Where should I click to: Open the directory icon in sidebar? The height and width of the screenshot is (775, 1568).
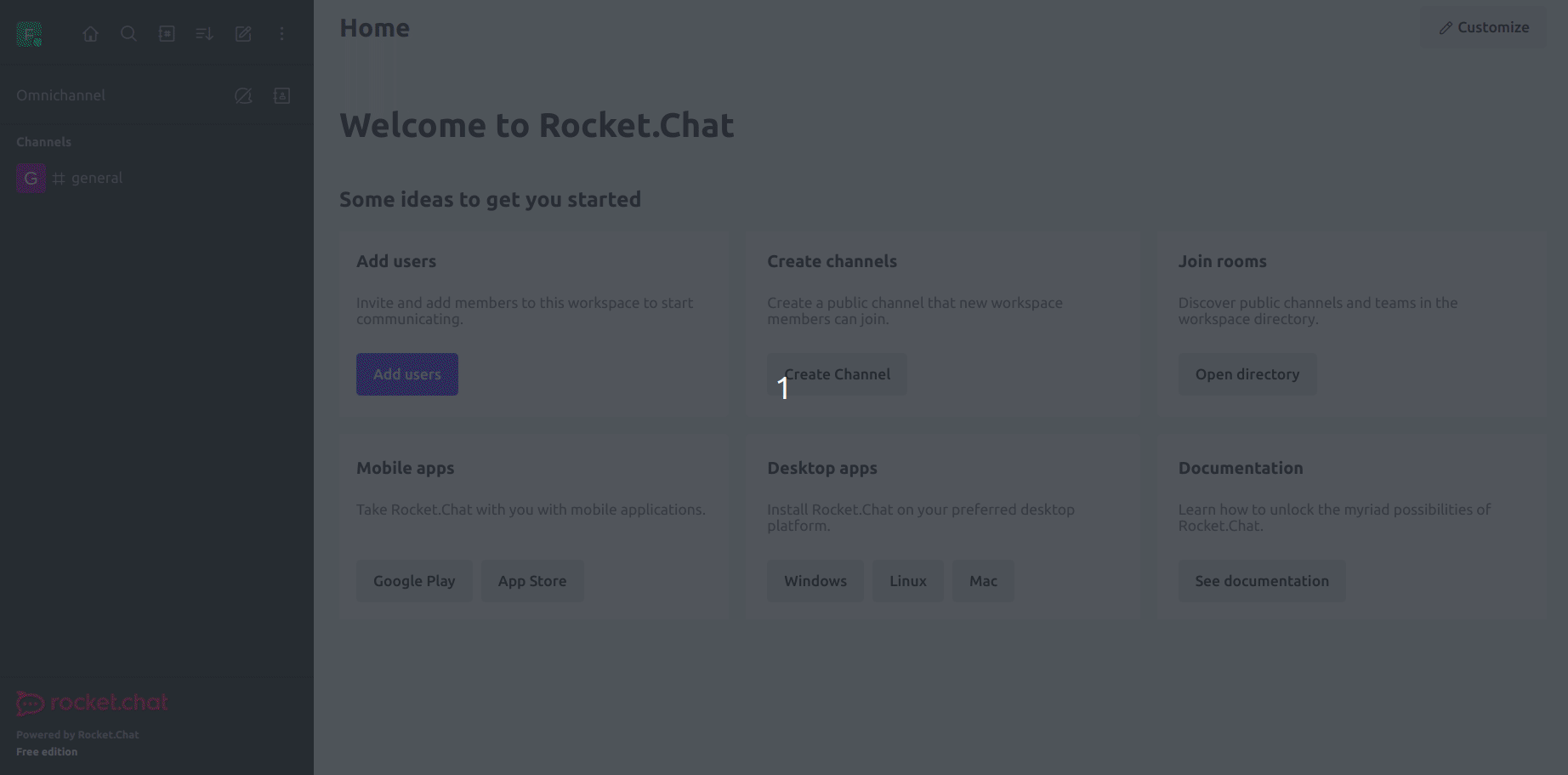coord(167,34)
